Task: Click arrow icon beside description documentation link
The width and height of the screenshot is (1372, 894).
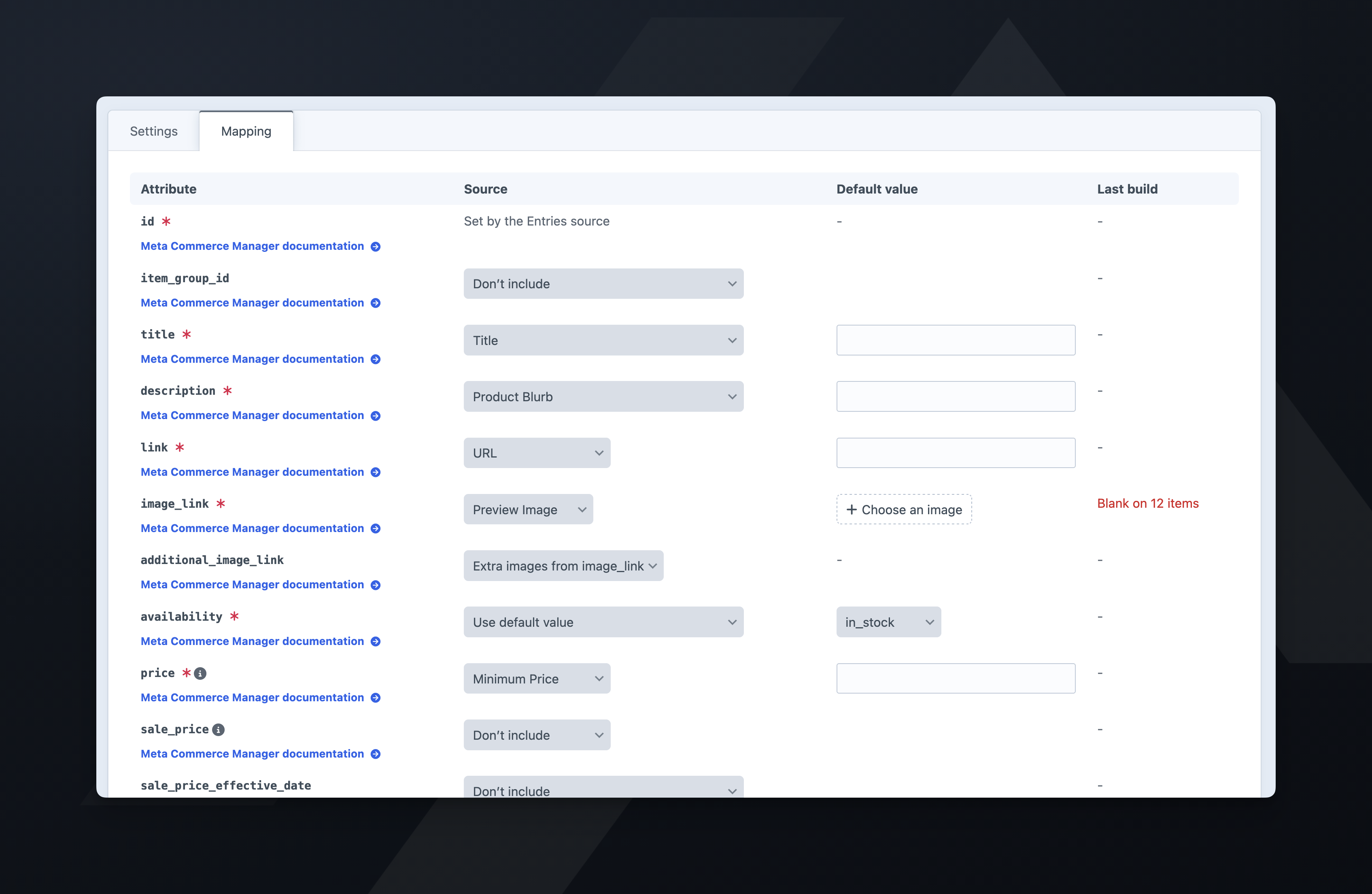Action: click(375, 416)
